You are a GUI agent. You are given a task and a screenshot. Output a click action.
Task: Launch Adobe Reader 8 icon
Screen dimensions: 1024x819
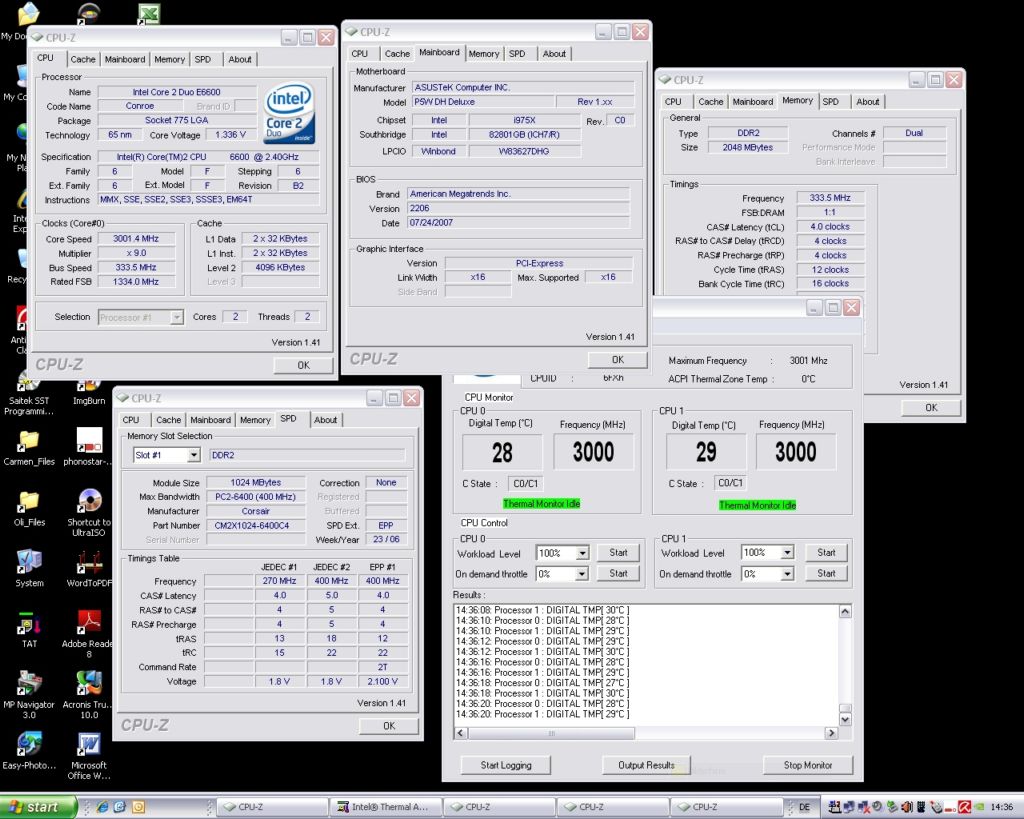click(89, 634)
